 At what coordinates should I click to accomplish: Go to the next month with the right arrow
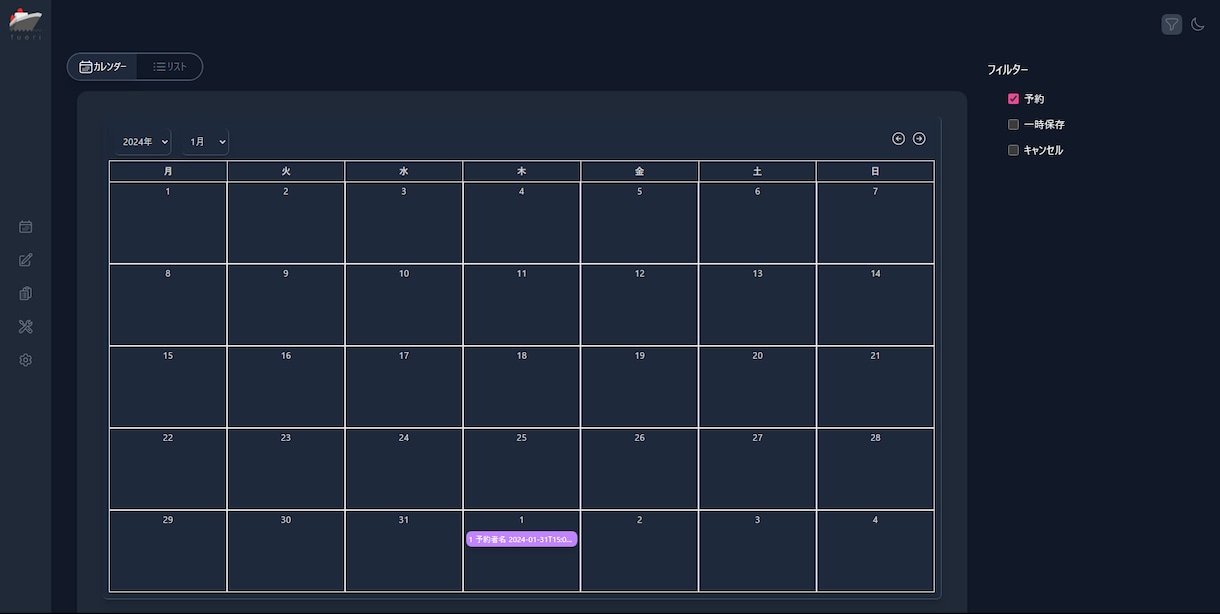(919, 139)
